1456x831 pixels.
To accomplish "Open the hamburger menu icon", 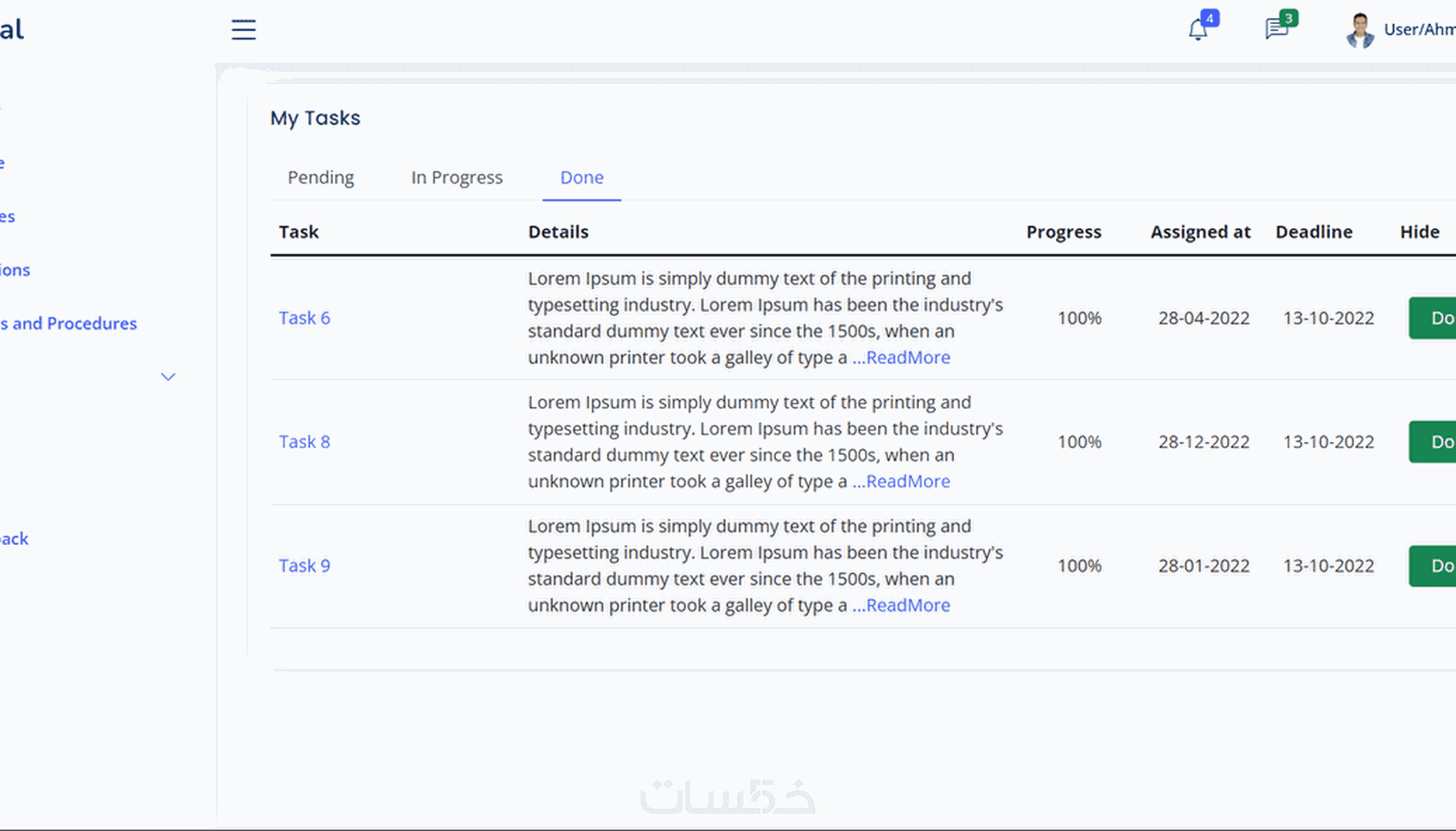I will [x=243, y=30].
